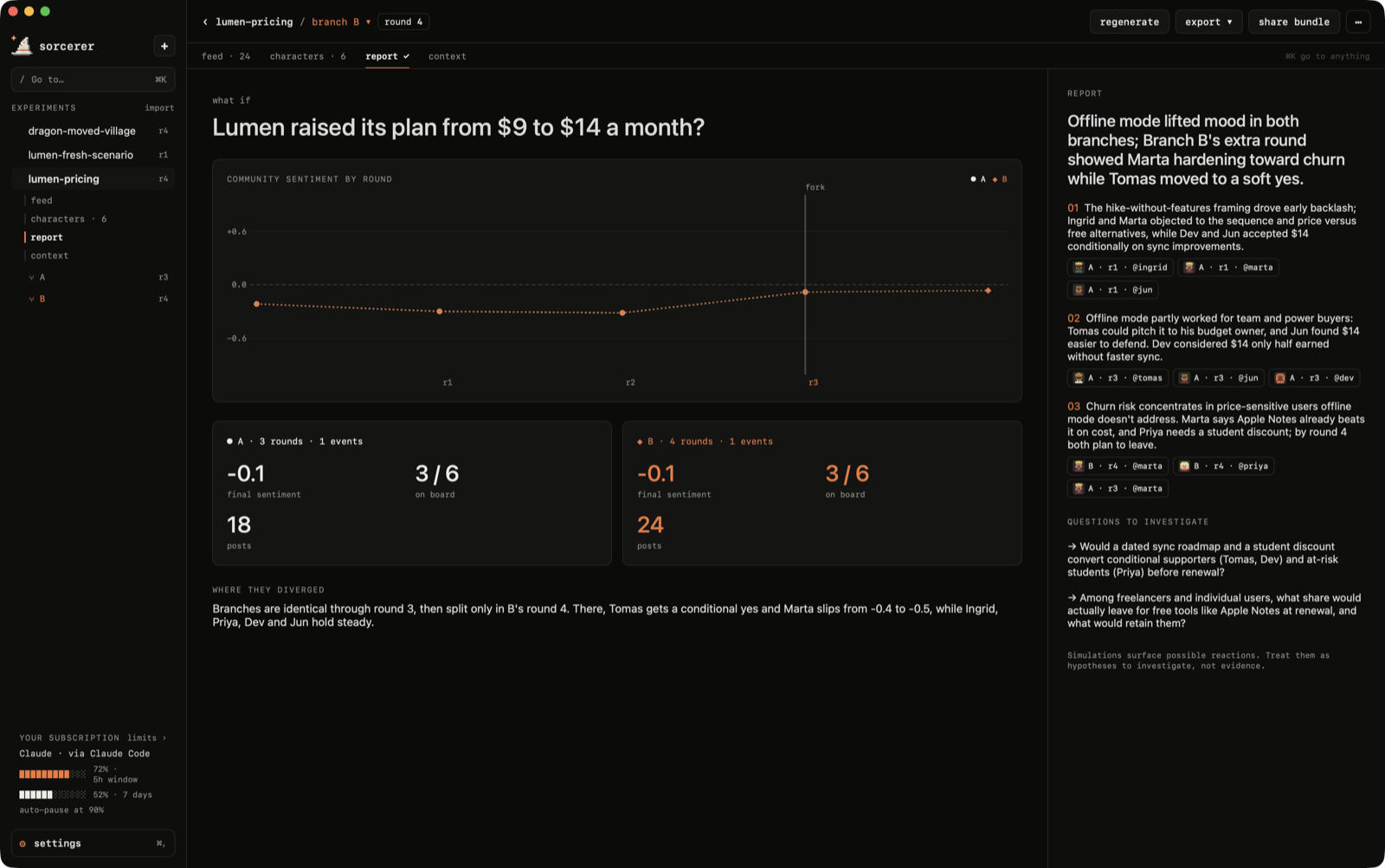The image size is (1385, 868).
Task: Select report in the sidebar tree
Action: [x=47, y=237]
